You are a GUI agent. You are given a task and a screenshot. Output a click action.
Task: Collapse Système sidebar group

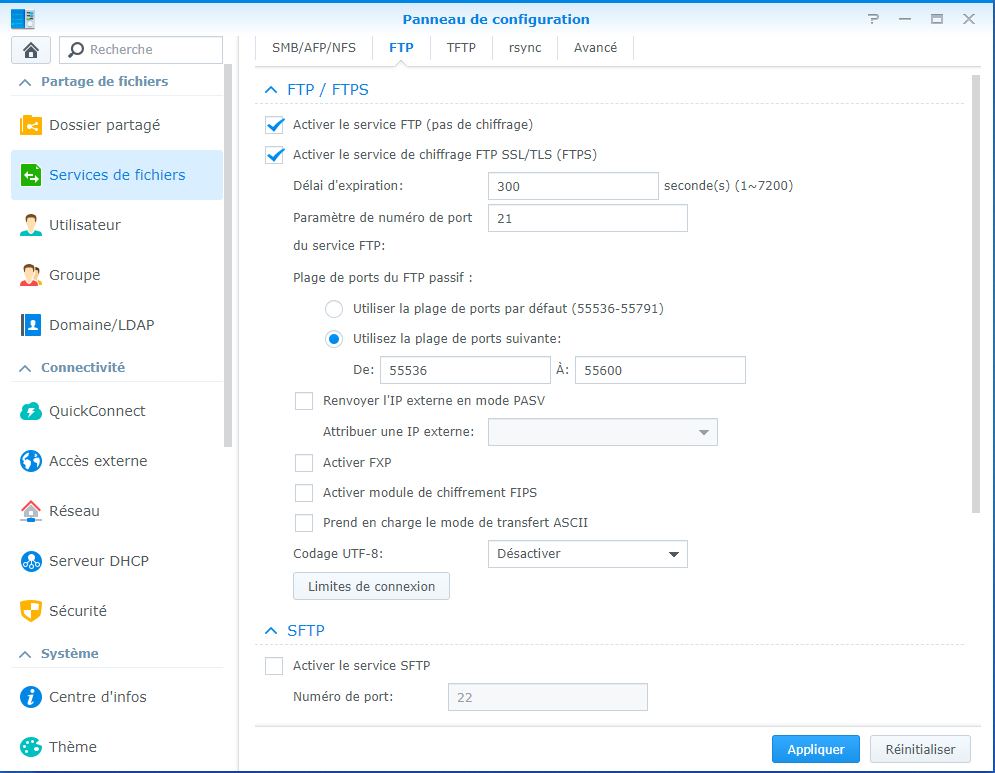click(x=25, y=654)
